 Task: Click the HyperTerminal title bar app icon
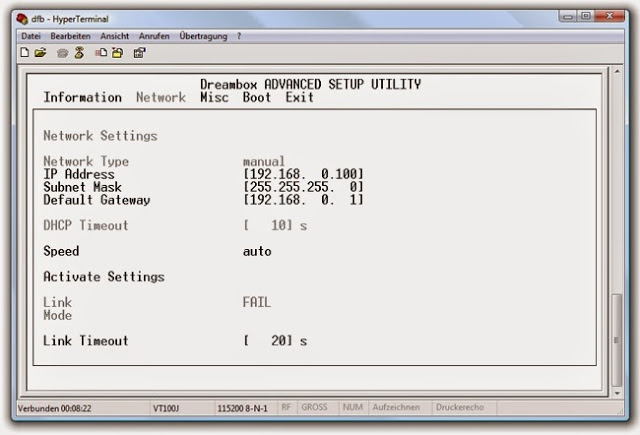click(22, 19)
